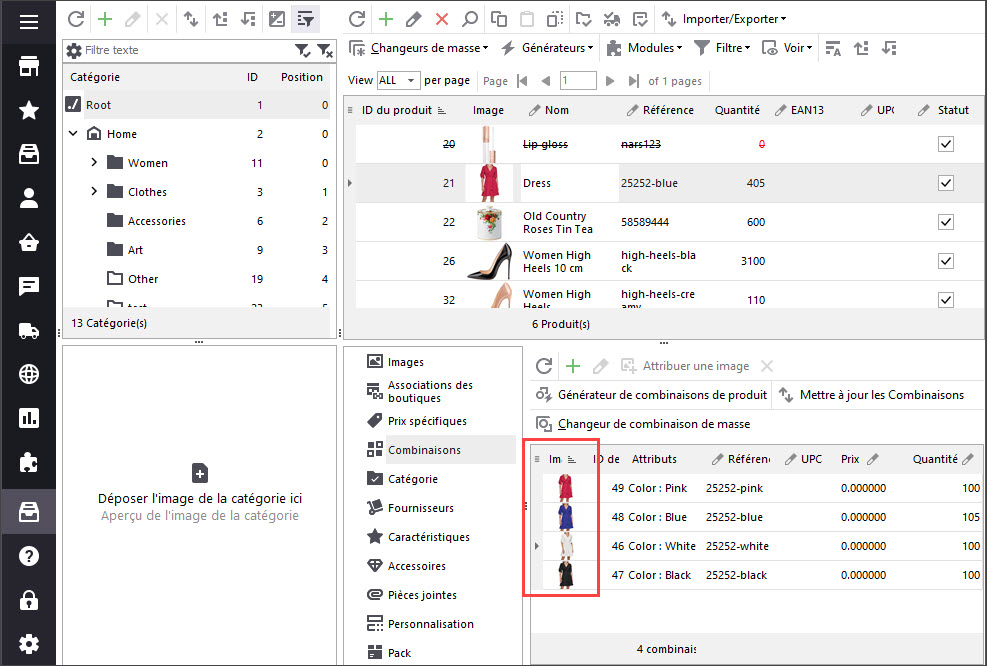The width and height of the screenshot is (987, 666).
Task: Open settings gear in sidebar
Action: click(28, 644)
